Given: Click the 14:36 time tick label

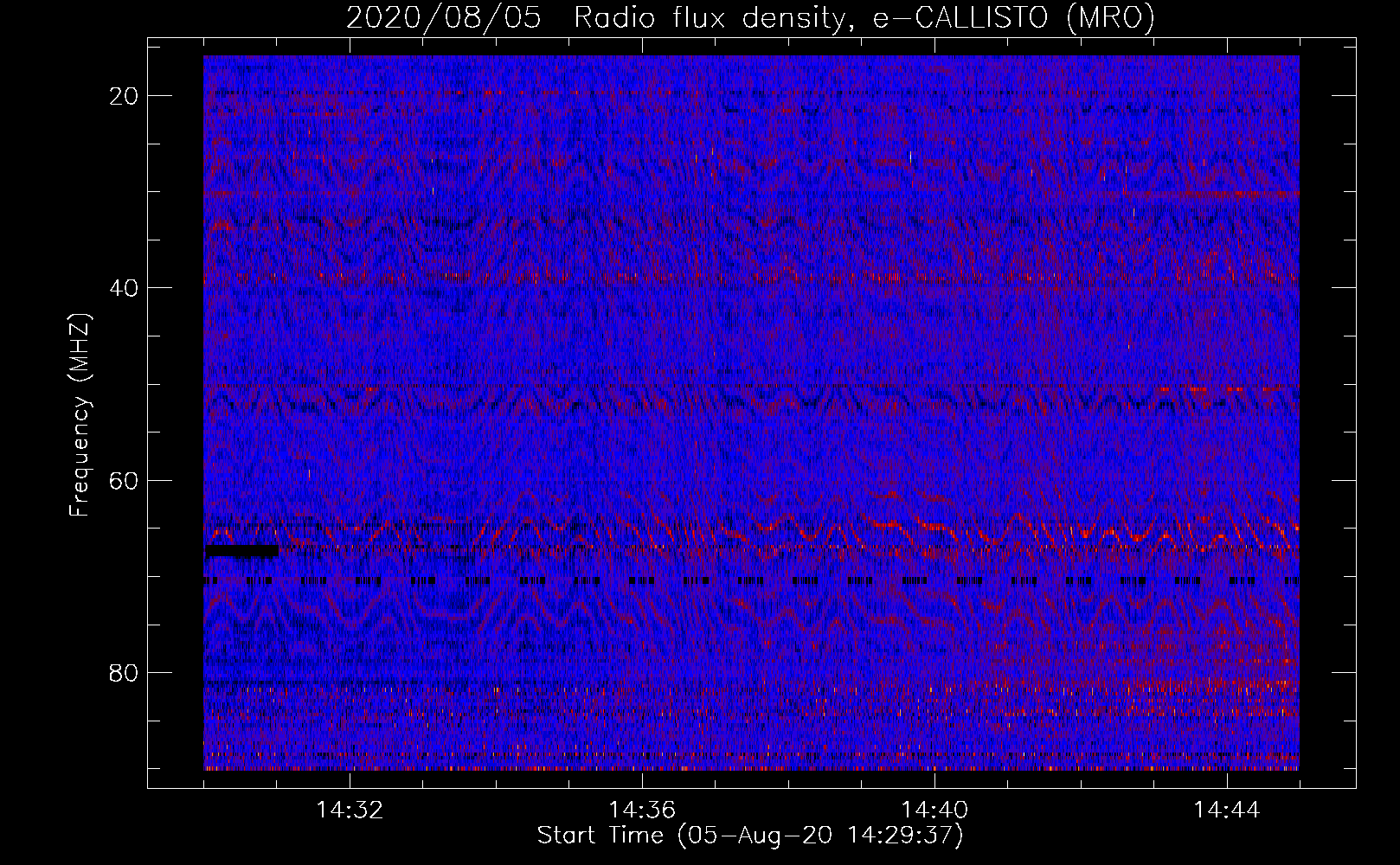Looking at the screenshot, I should pos(642,811).
